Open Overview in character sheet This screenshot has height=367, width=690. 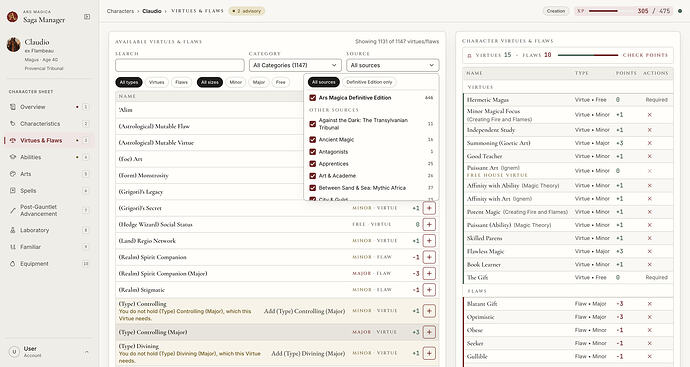(x=48, y=107)
